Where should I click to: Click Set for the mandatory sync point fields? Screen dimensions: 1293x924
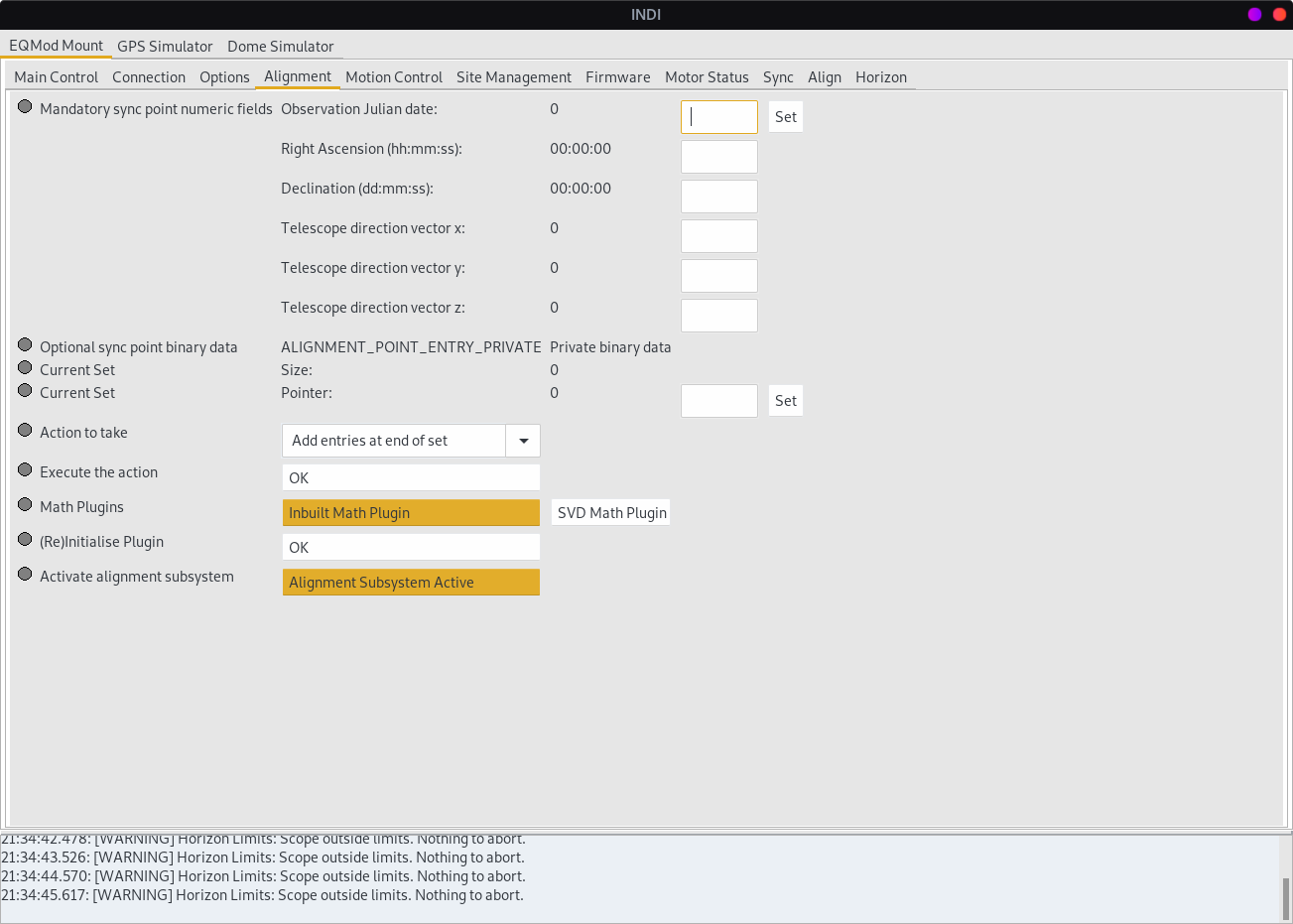(786, 117)
